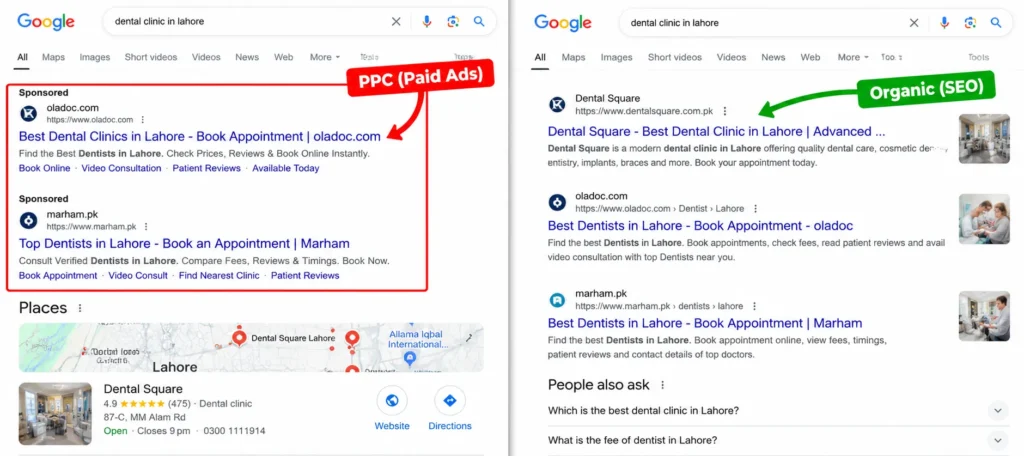
Task: Click the search magnifier in left window
Action: pyautogui.click(x=479, y=22)
